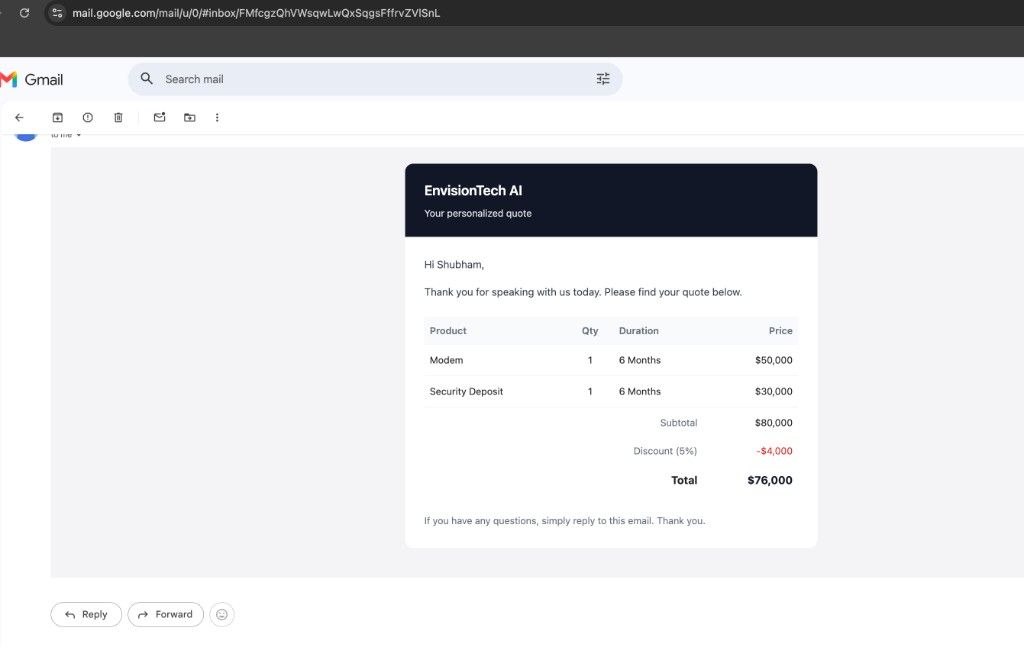
Task: Click the 'Security Deposit' product cell
Action: (466, 392)
